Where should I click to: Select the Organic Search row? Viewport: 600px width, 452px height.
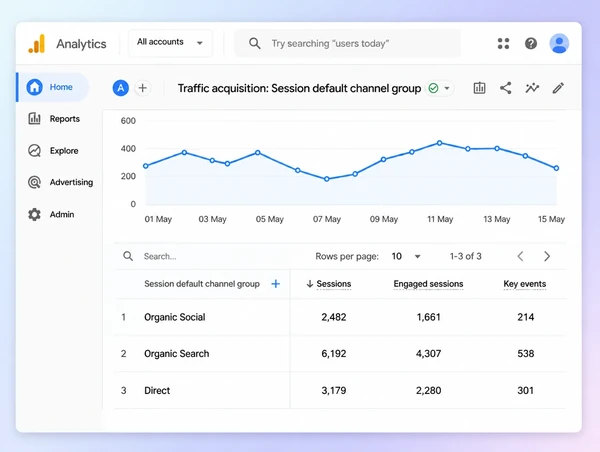[341, 354]
